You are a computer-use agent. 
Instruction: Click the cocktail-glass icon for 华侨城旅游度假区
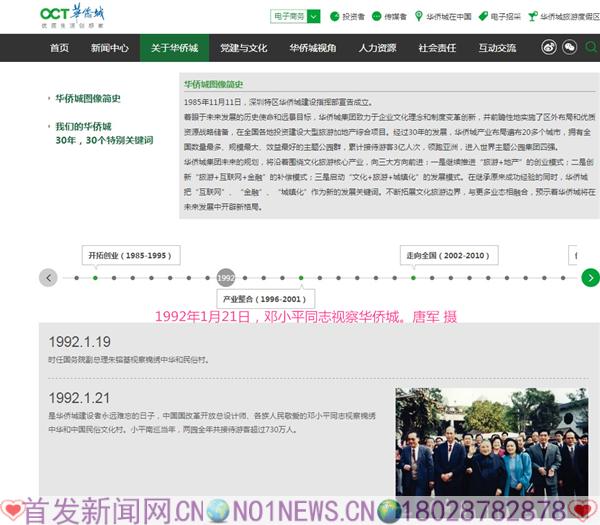(x=532, y=16)
